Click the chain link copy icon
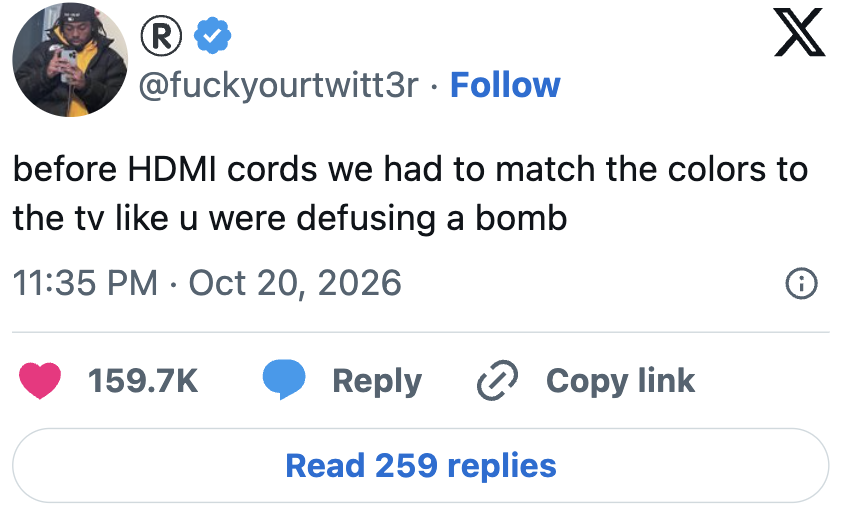This screenshot has width=854, height=532. [x=497, y=380]
